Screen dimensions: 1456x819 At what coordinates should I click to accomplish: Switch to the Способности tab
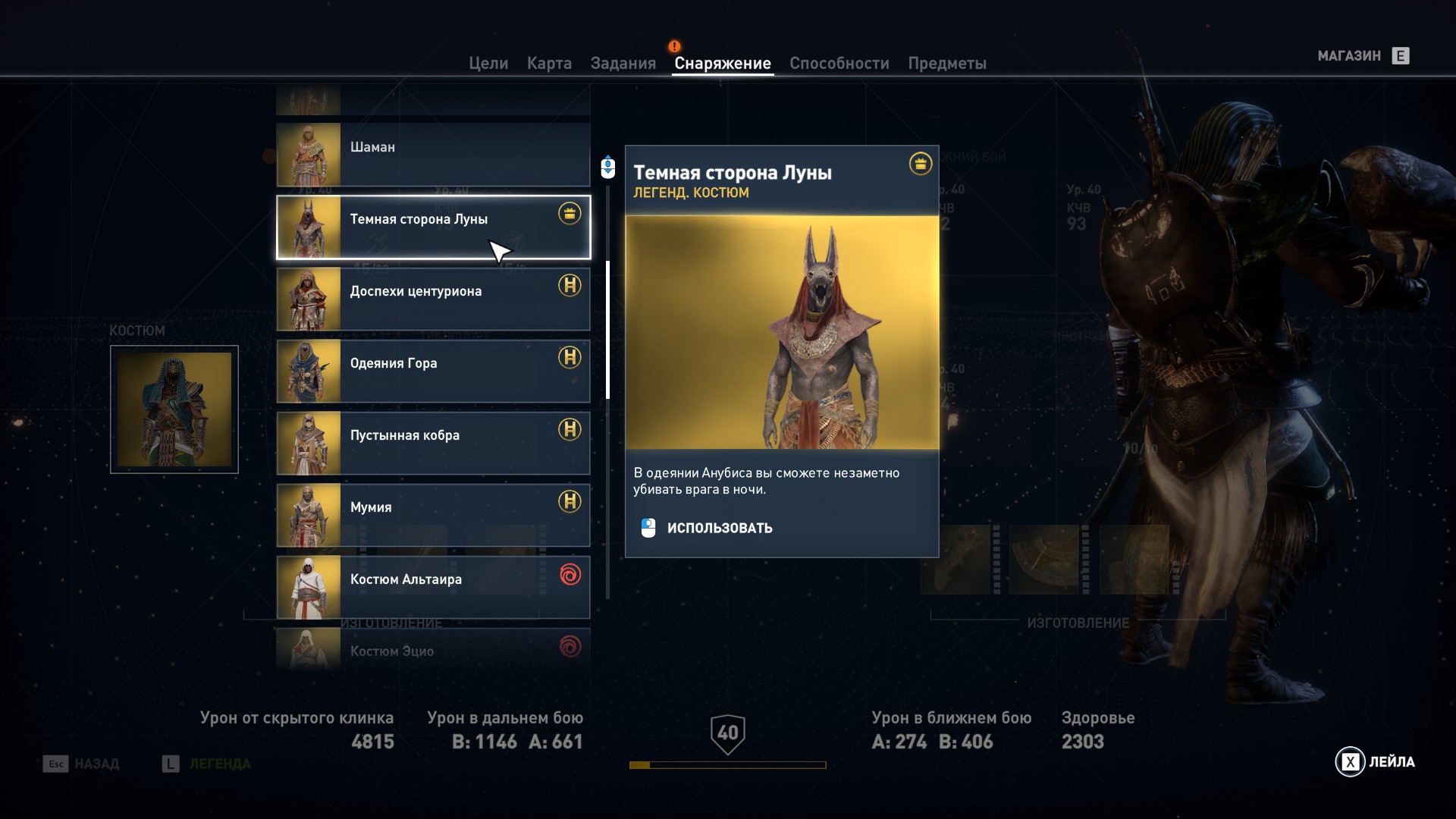click(839, 64)
